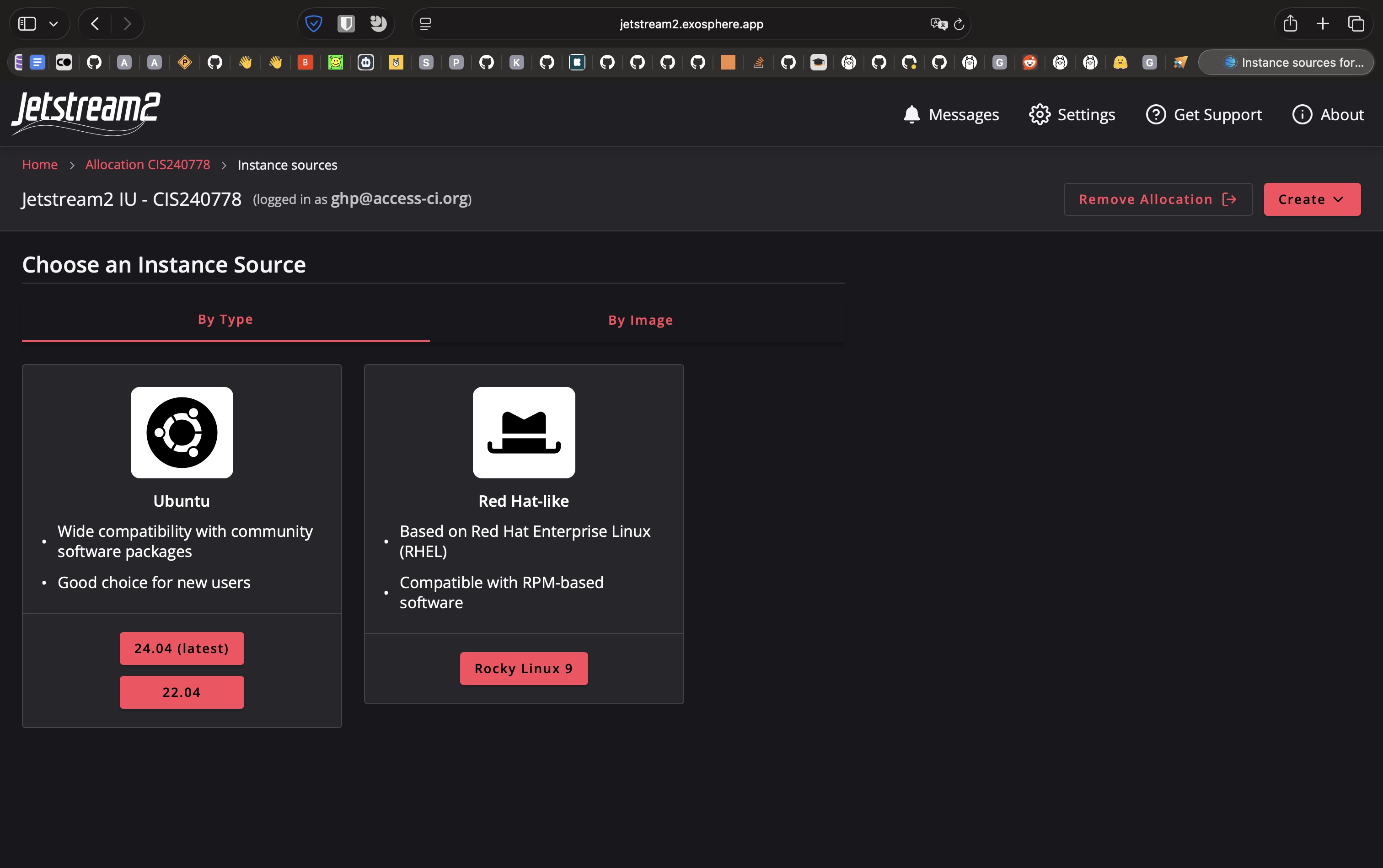Open the sidebar options chevron

(x=54, y=23)
